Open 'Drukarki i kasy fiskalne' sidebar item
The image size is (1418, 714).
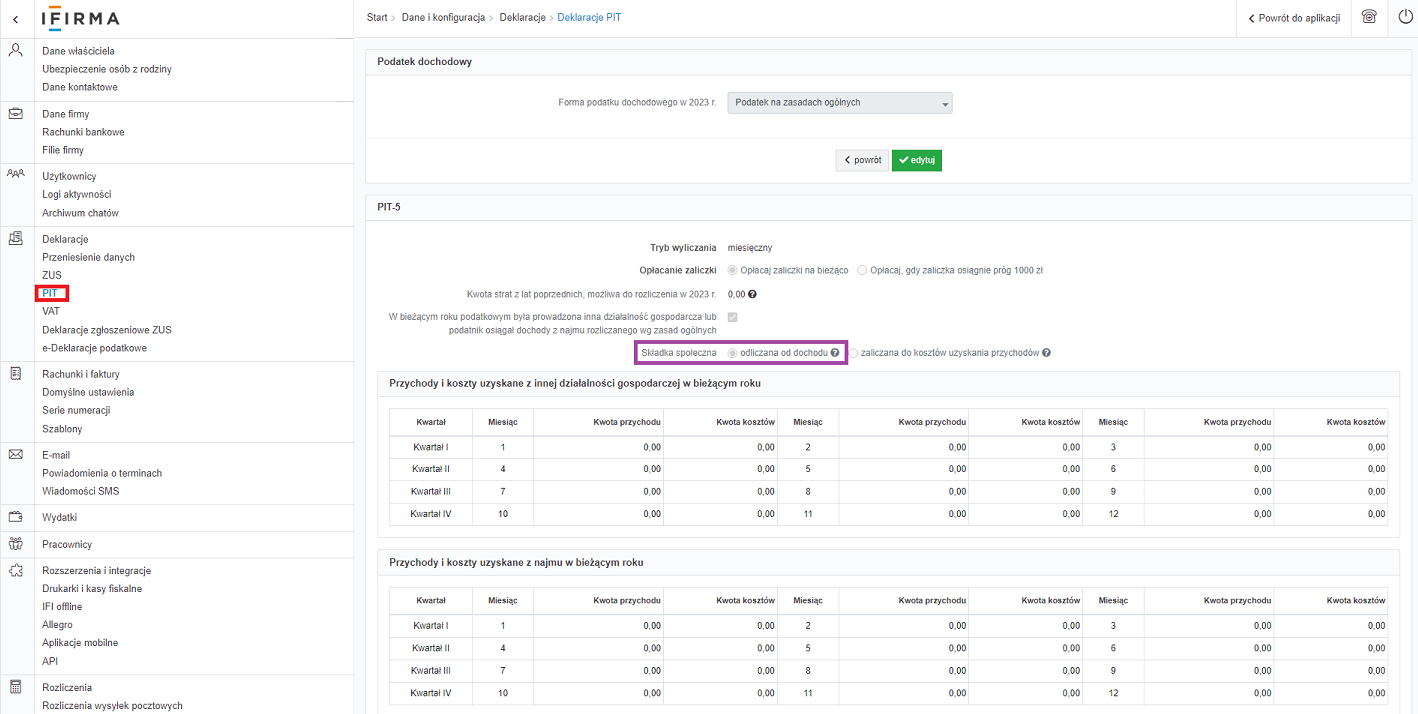coord(92,589)
